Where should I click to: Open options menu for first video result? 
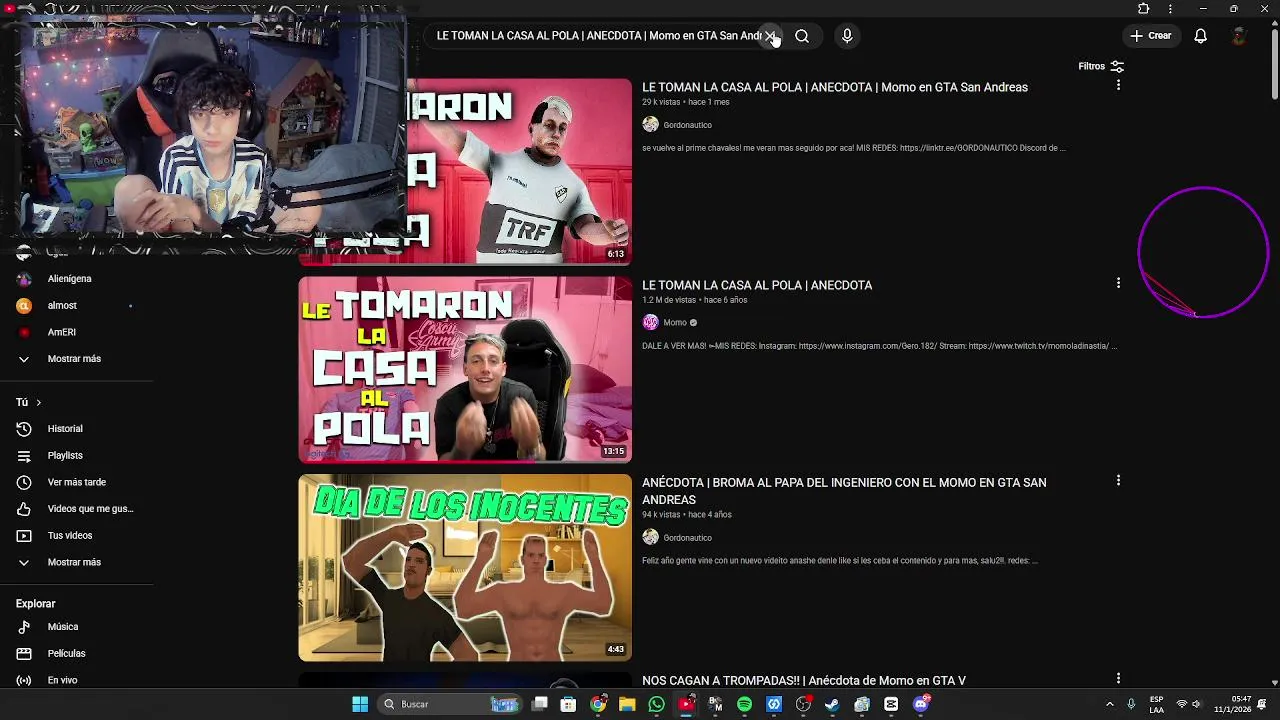(x=1118, y=86)
